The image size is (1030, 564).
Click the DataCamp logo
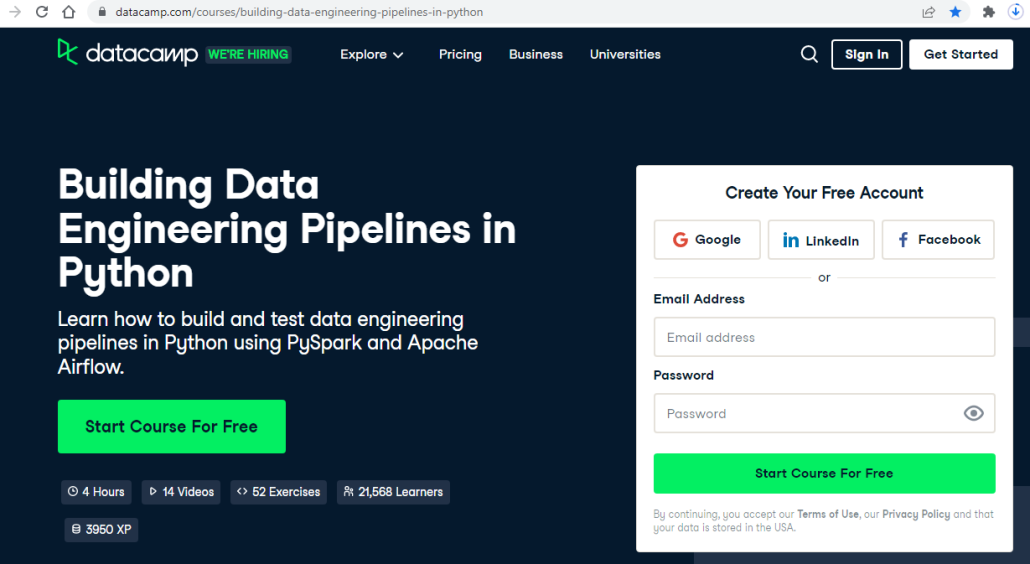[x=127, y=53]
